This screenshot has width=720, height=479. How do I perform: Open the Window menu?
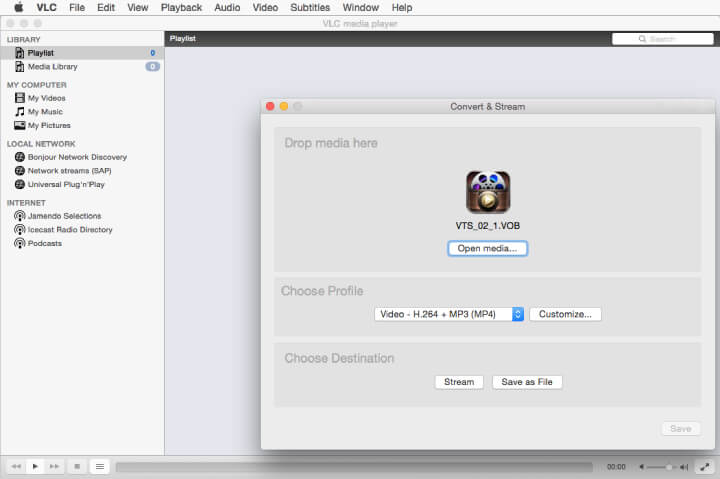pyautogui.click(x=360, y=8)
